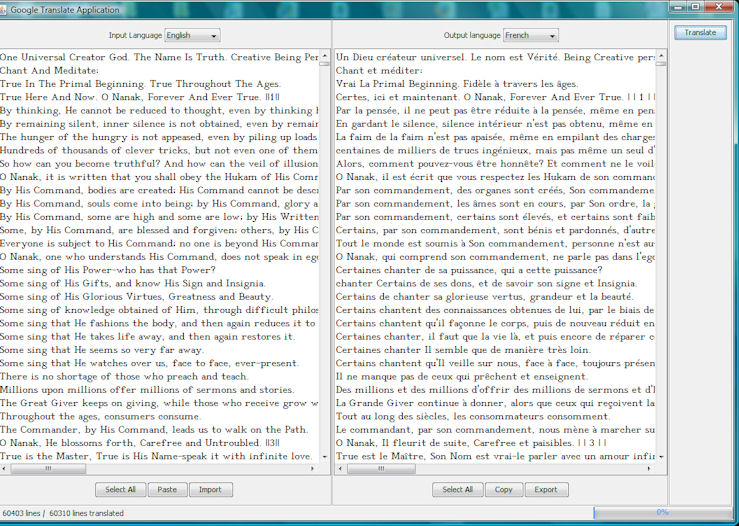Click the output pane horizontal scrollbar thumb

coord(382,468)
